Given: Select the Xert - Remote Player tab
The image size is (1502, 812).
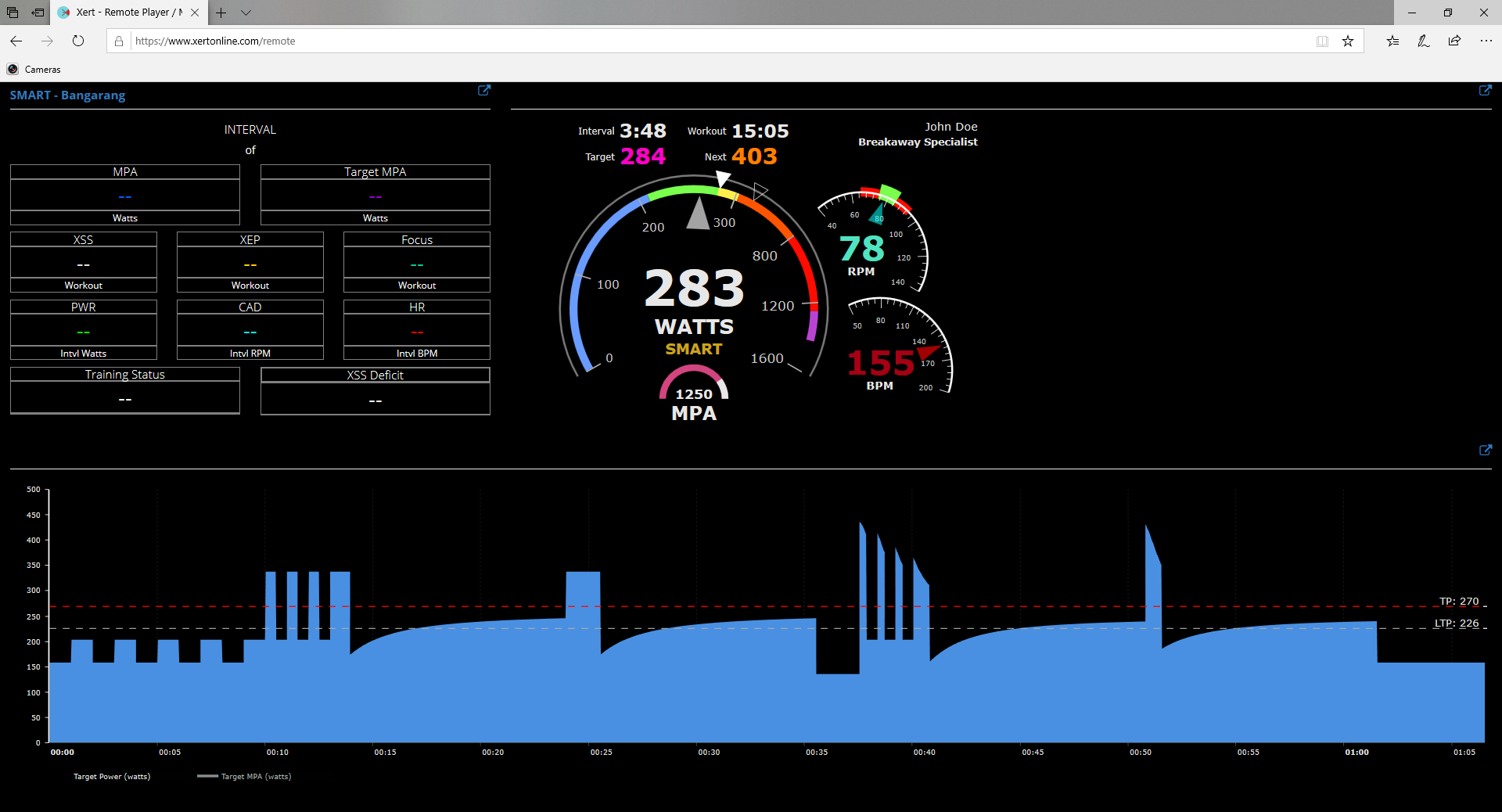Looking at the screenshot, I should tap(129, 13).
